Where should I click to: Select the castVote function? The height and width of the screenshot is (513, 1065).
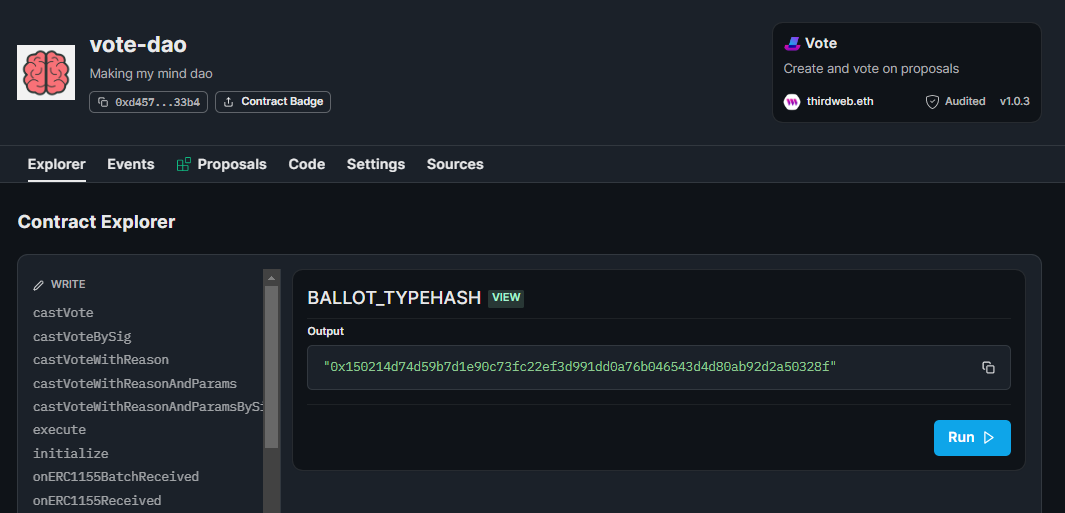tap(63, 313)
